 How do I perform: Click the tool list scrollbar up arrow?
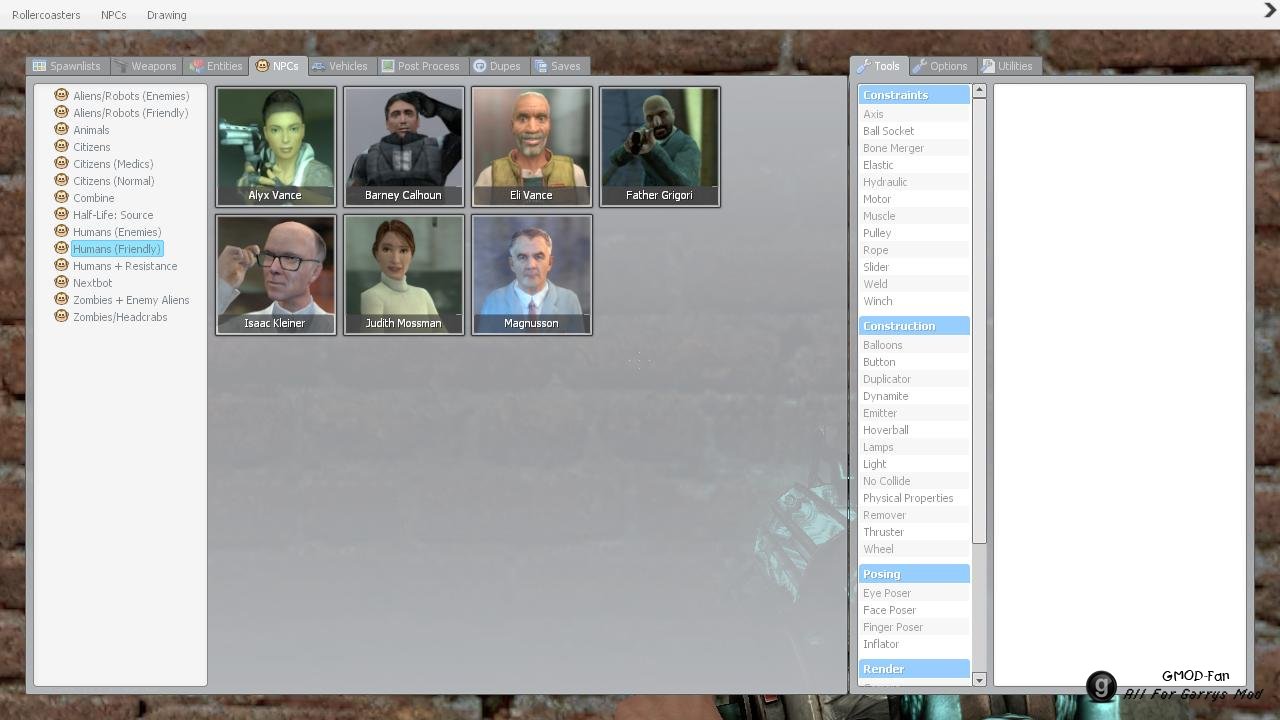(x=979, y=91)
